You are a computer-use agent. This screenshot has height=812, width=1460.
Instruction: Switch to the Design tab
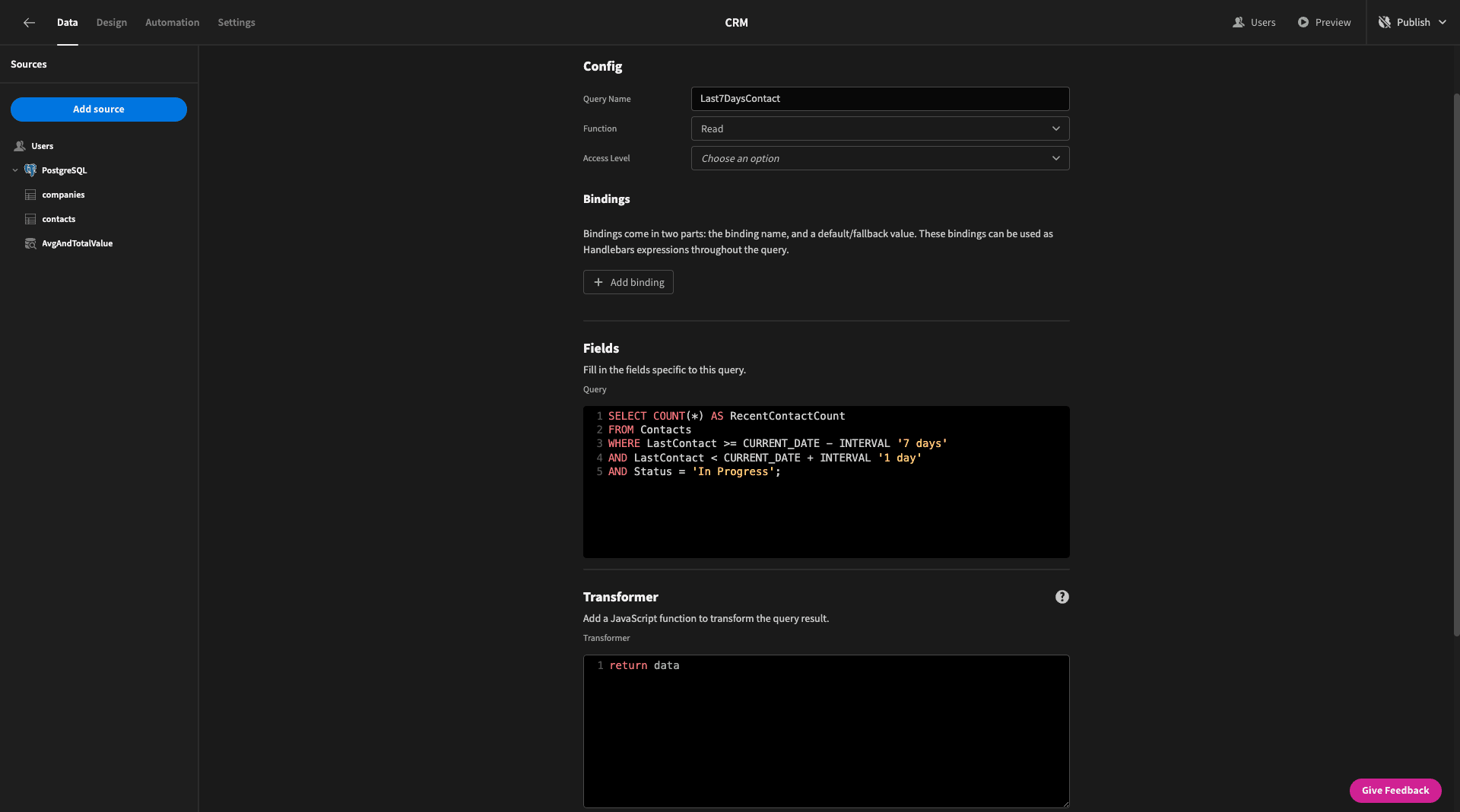coord(112,23)
